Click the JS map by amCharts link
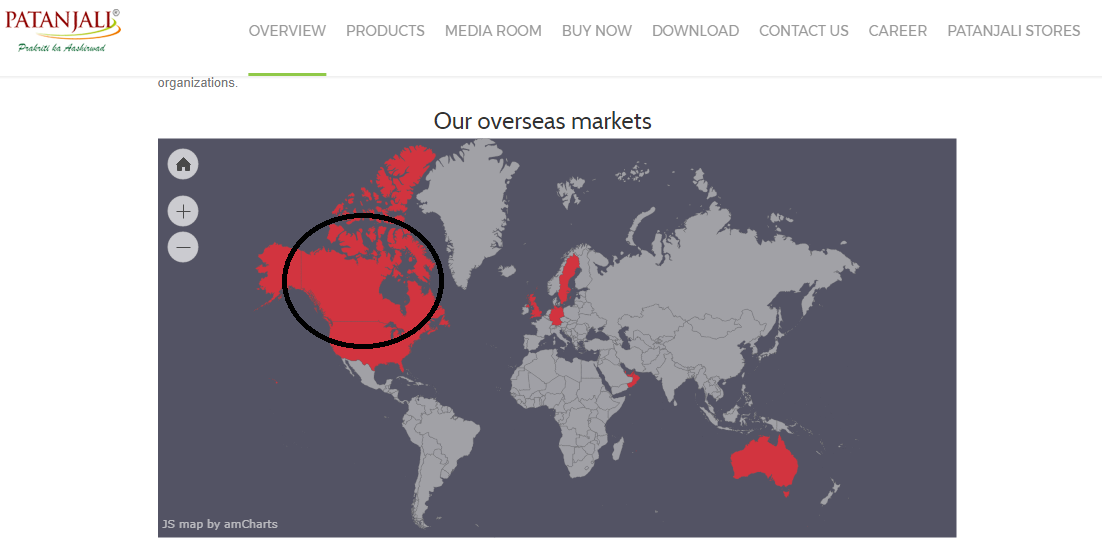 (x=220, y=524)
